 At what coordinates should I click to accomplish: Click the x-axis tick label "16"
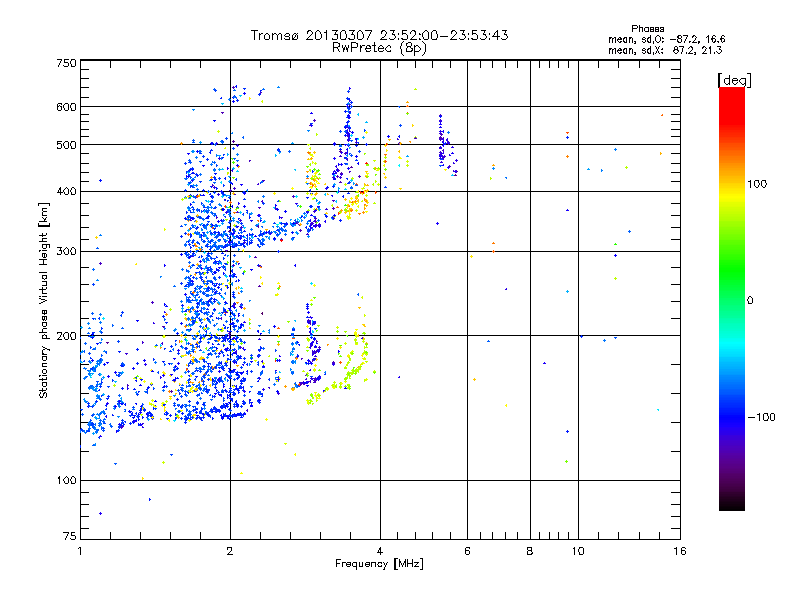pos(680,551)
